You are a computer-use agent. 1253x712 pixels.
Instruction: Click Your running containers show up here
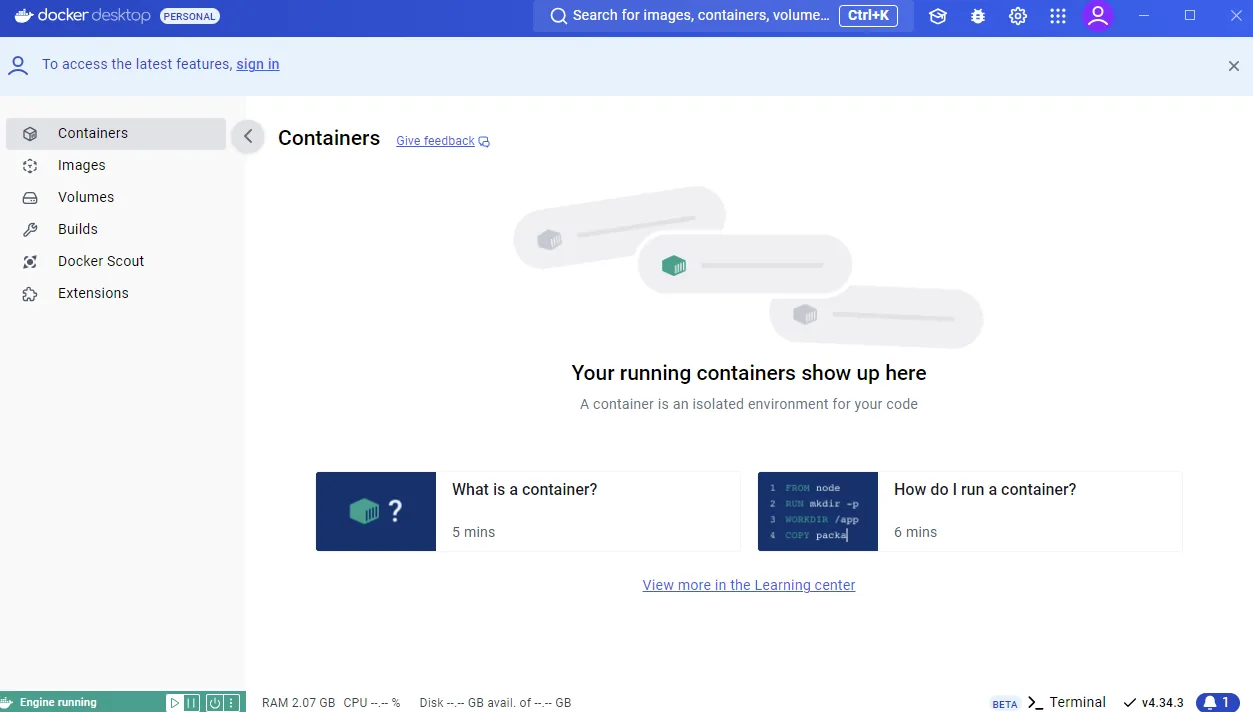(x=749, y=373)
